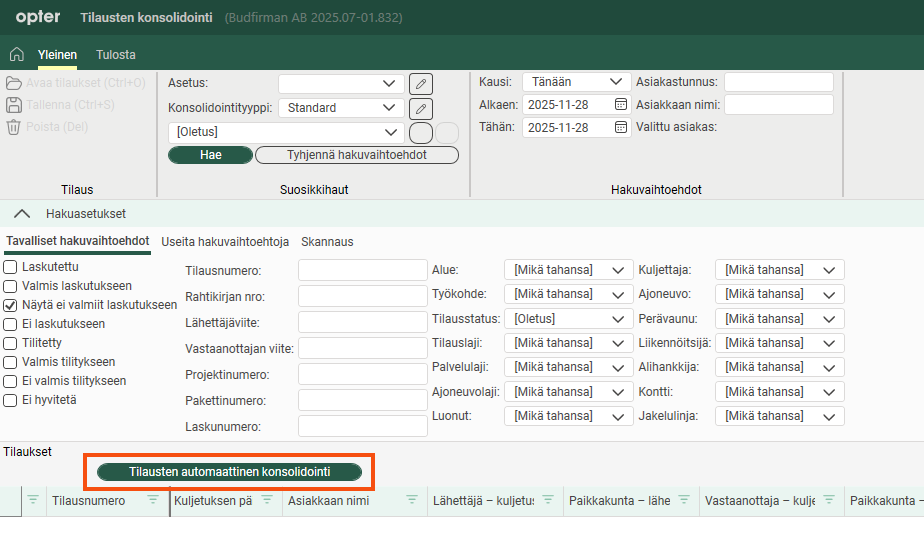Image resolution: width=924 pixels, height=559 pixels.
Task: Switch to the Tulosta tab
Action: 115,55
